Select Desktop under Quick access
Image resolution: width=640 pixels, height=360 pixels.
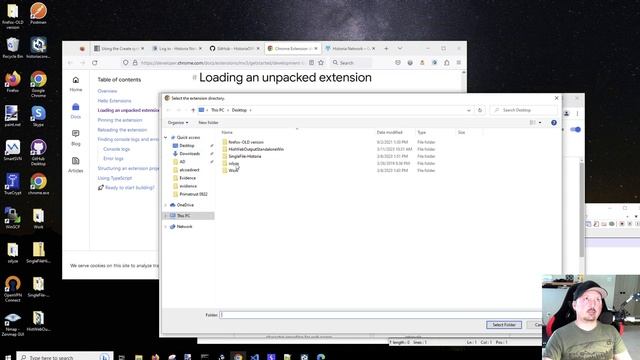click(x=187, y=146)
